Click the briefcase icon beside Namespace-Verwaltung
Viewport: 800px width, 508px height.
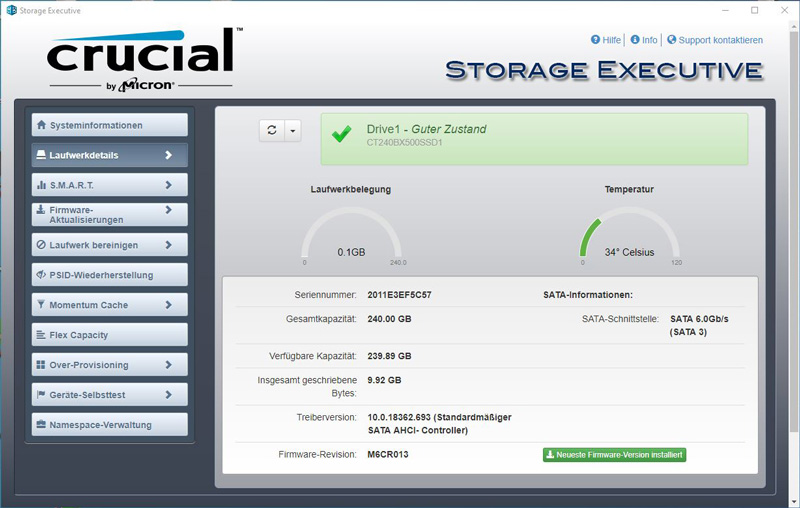click(41, 424)
